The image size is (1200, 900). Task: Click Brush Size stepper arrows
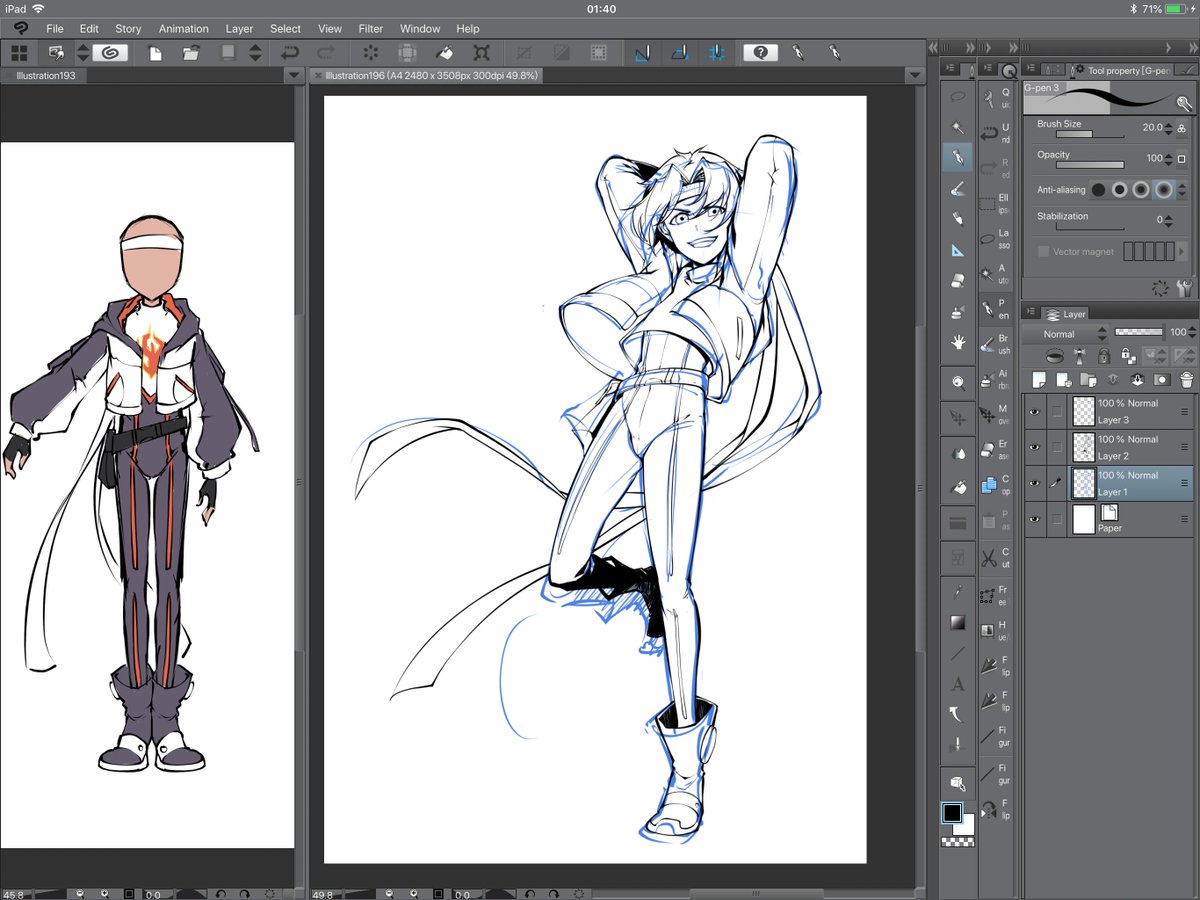1168,128
